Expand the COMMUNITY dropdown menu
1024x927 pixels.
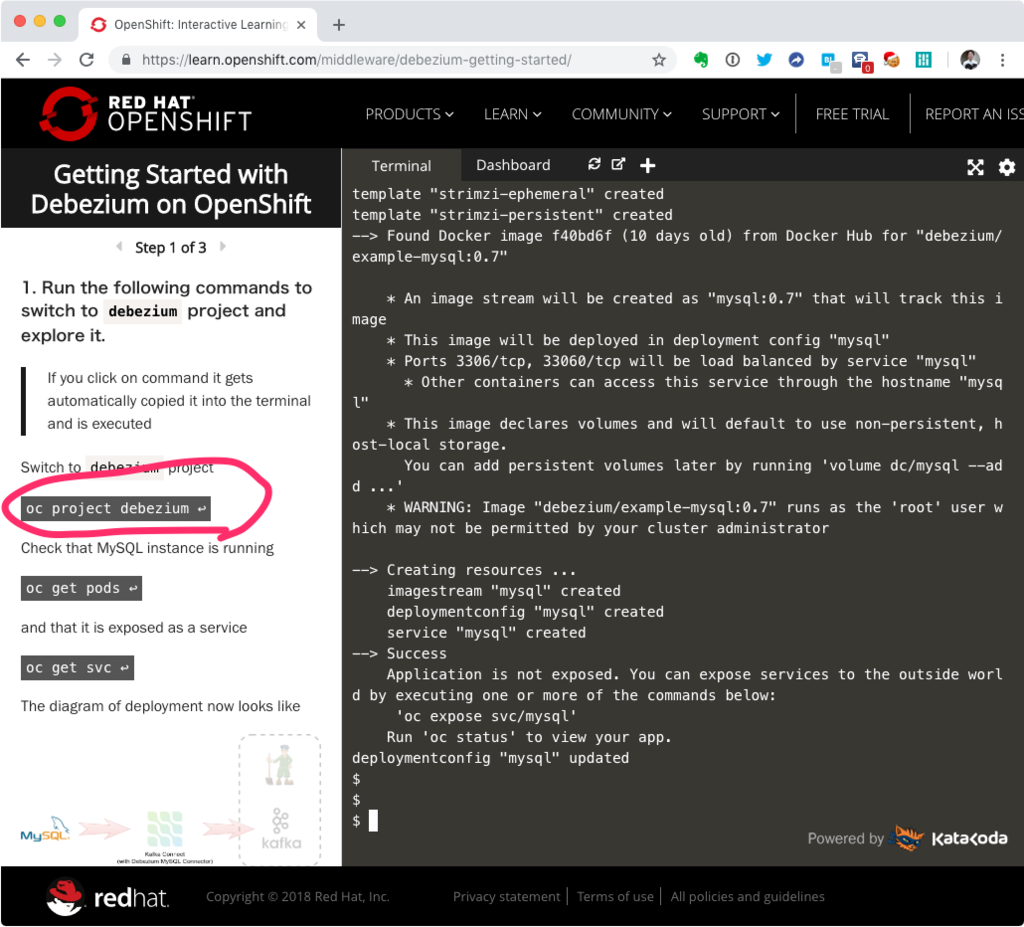point(622,114)
